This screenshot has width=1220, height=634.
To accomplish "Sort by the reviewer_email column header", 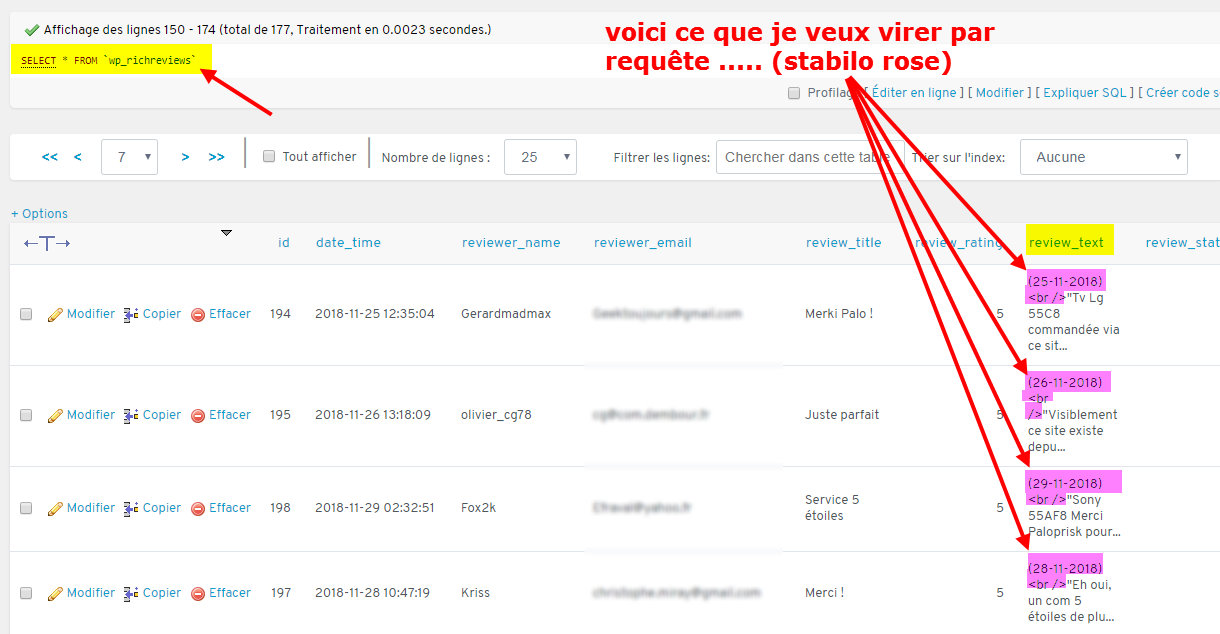I will click(x=643, y=243).
